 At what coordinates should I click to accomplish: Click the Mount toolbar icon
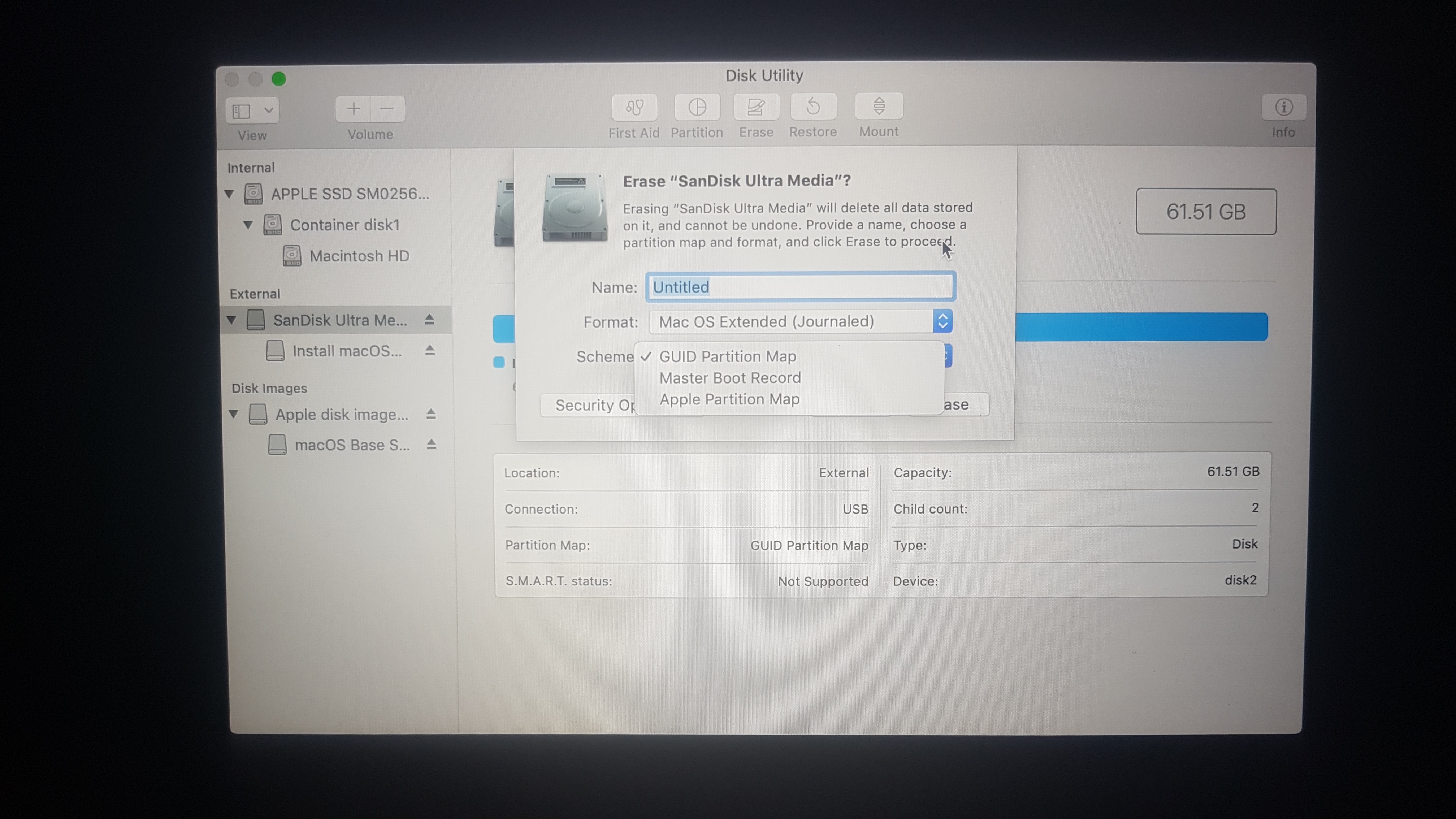879,106
